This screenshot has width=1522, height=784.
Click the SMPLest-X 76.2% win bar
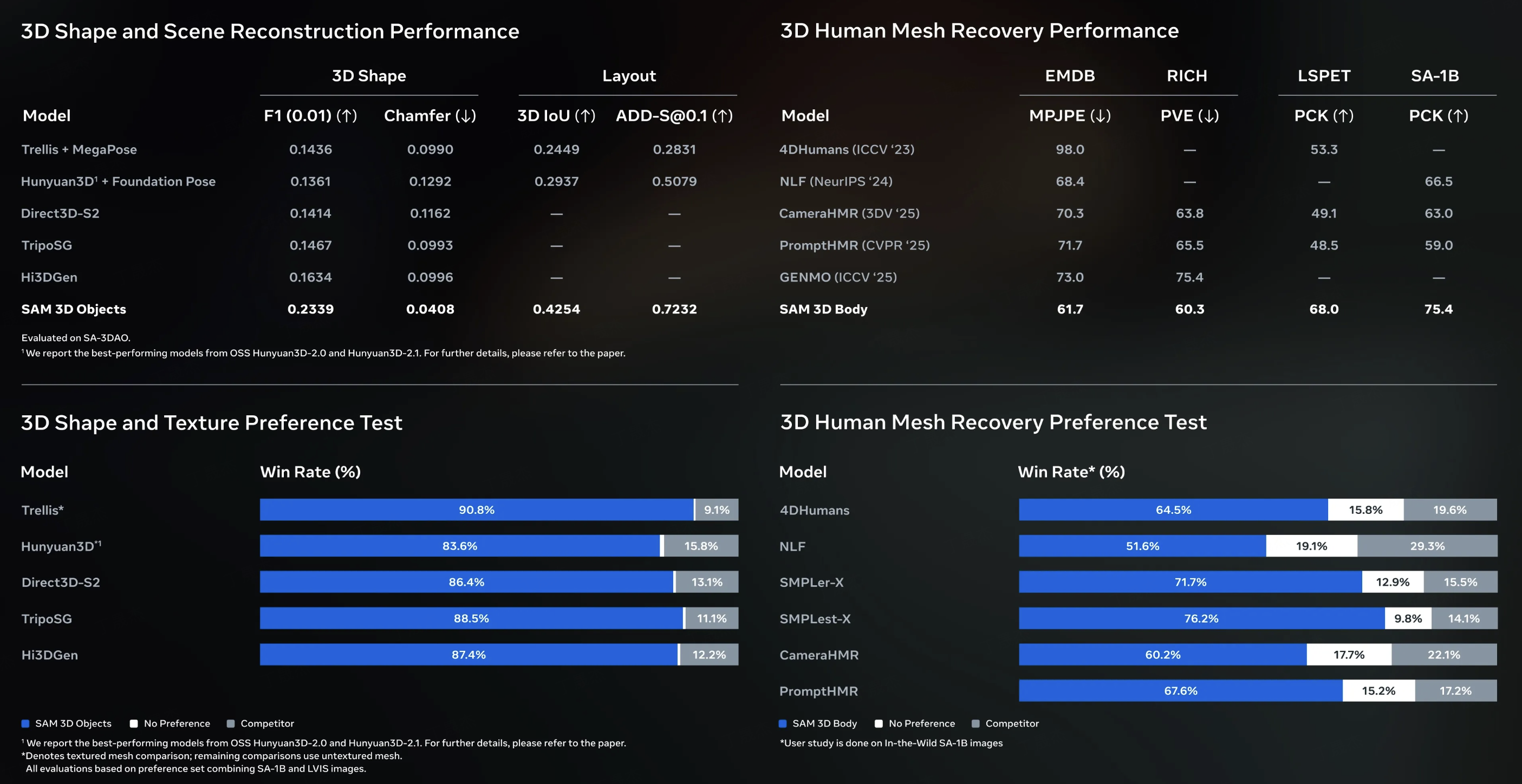(x=1201, y=618)
